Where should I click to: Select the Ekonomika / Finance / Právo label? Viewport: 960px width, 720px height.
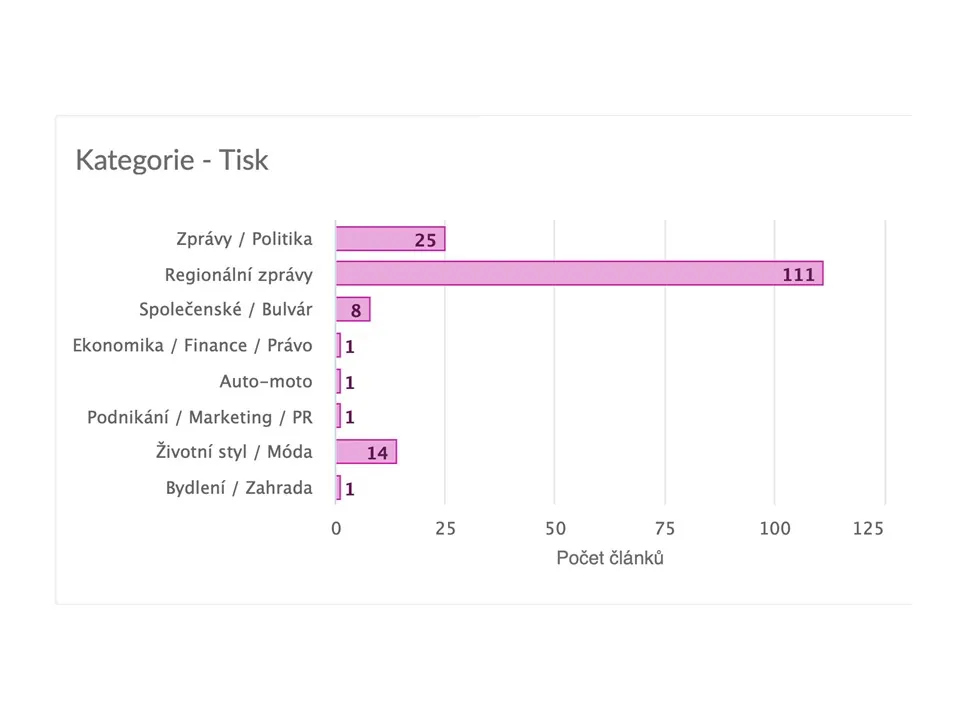tap(193, 345)
